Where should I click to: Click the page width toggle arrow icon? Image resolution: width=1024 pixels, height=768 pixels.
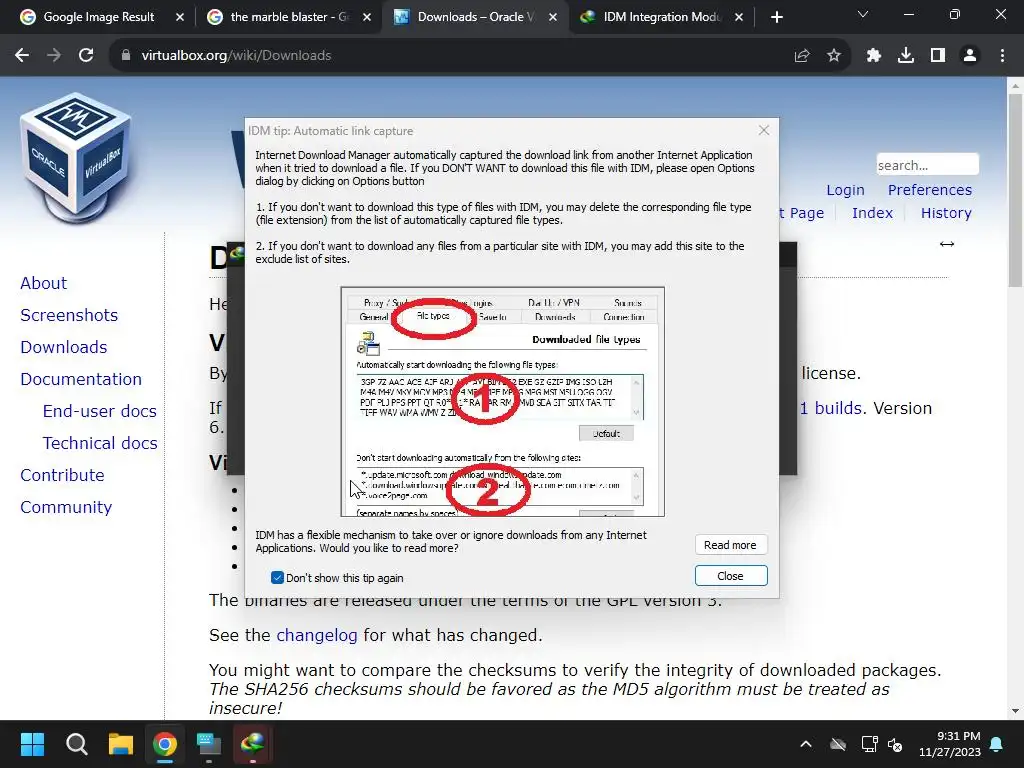click(947, 244)
